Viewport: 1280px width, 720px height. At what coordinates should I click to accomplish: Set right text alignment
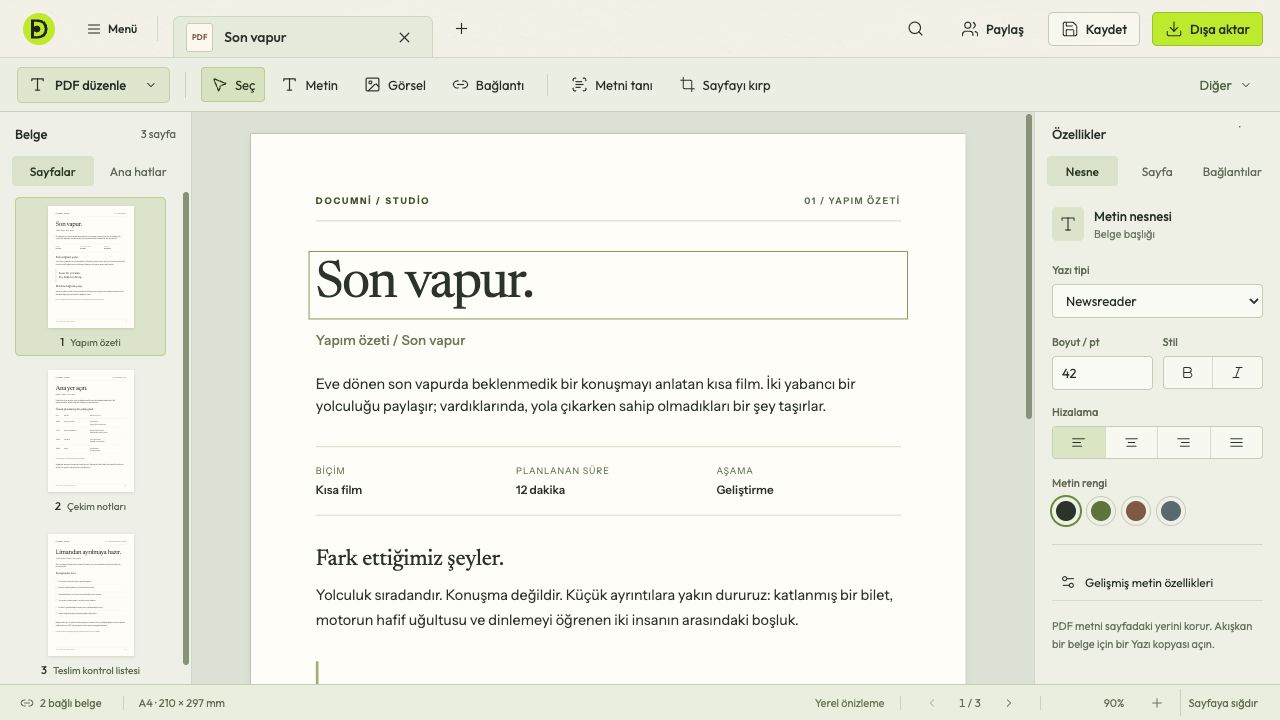(x=1184, y=442)
